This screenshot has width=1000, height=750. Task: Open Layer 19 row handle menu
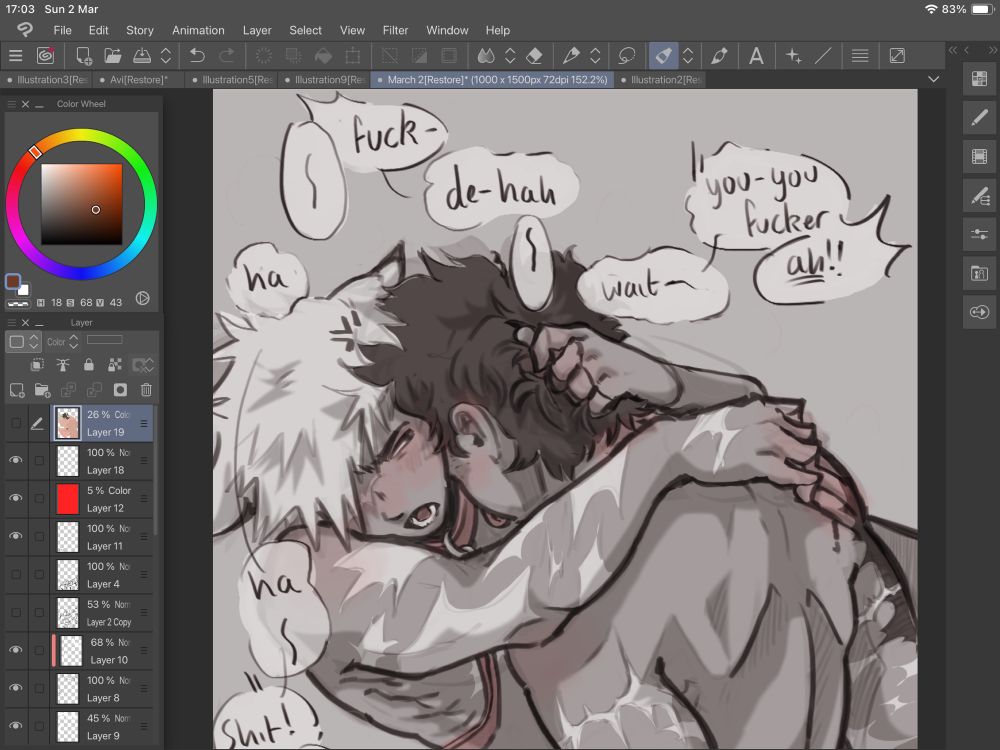[144, 423]
